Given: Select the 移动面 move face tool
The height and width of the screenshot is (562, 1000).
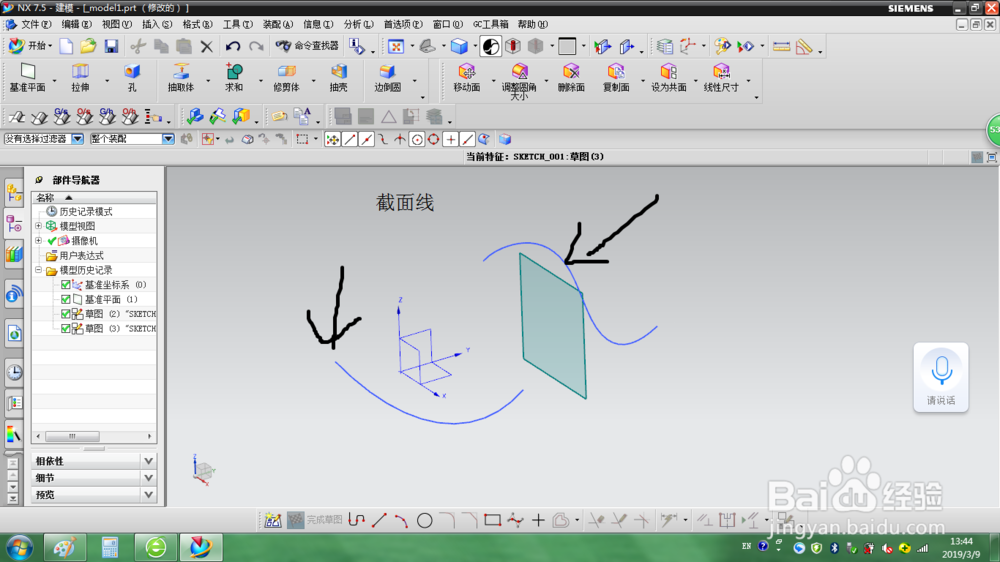Looking at the screenshot, I should tap(467, 78).
